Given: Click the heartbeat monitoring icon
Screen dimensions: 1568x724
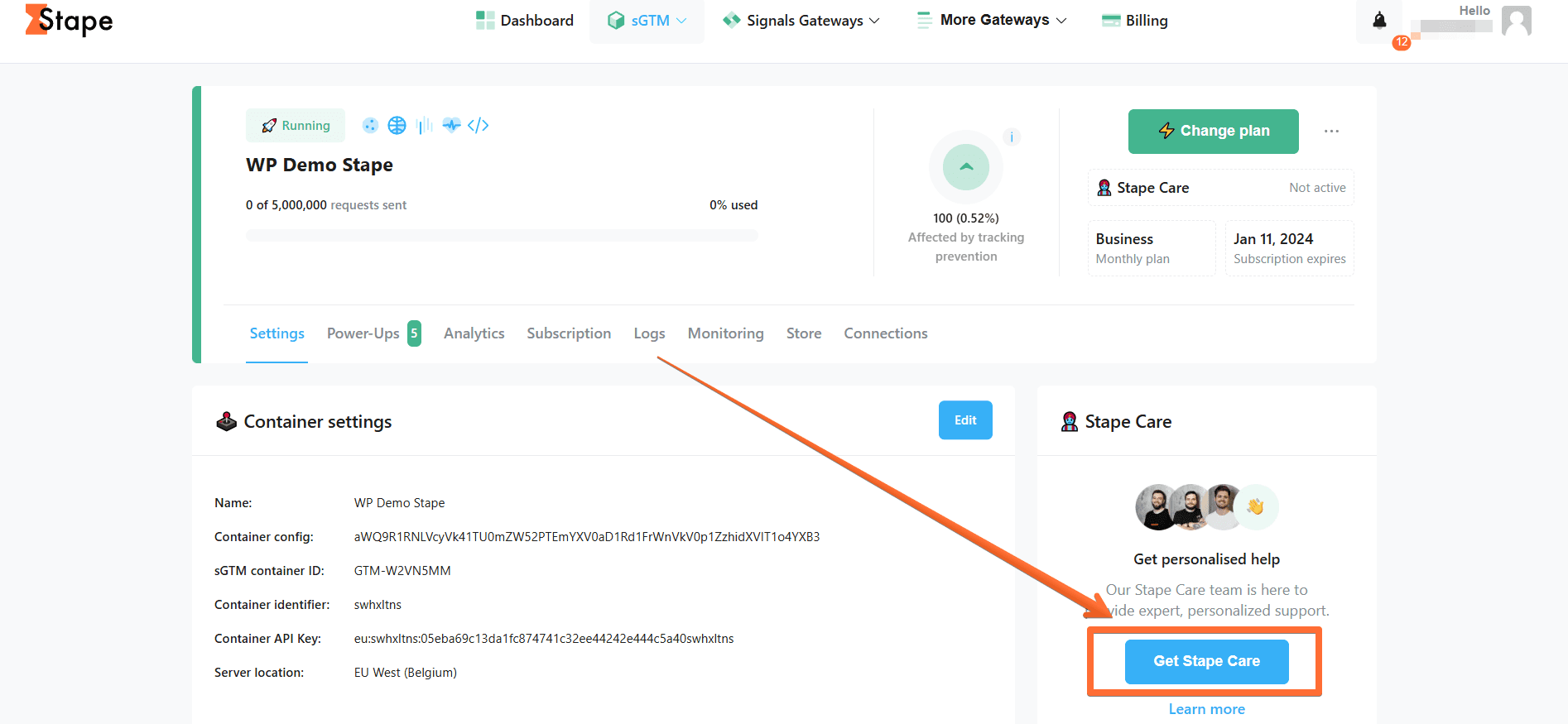Looking at the screenshot, I should (451, 125).
